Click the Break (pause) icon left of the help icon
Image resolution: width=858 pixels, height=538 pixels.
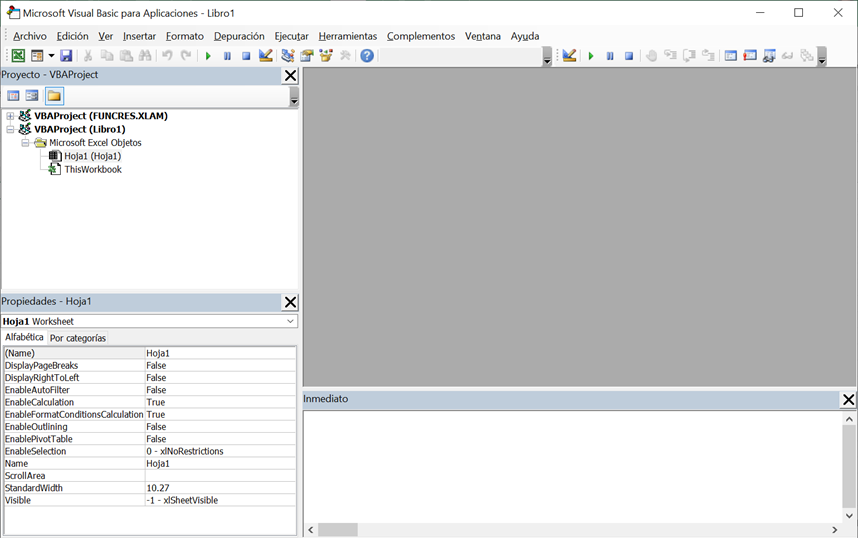pyautogui.click(x=227, y=56)
